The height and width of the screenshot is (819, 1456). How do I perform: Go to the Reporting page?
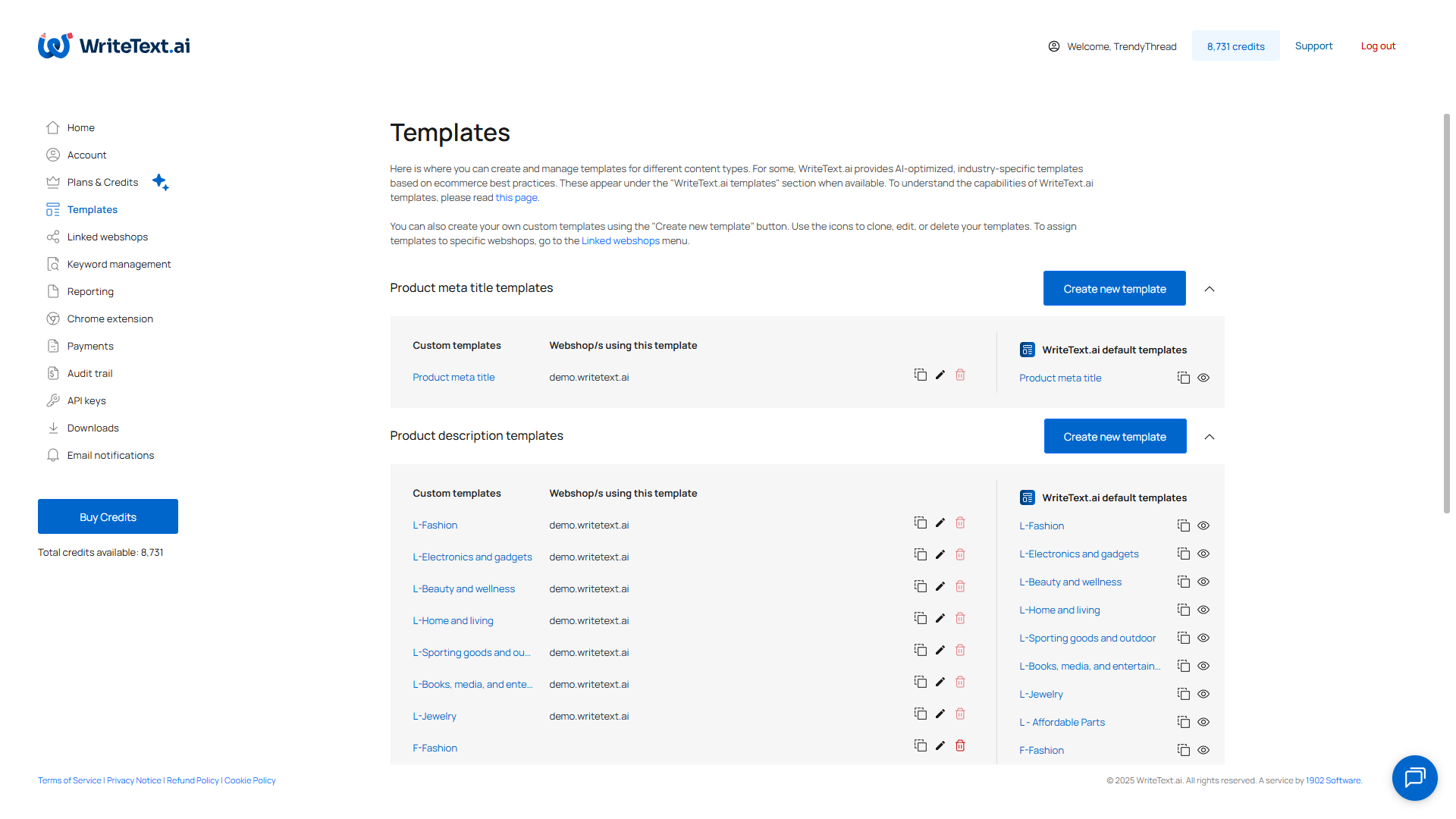(90, 291)
